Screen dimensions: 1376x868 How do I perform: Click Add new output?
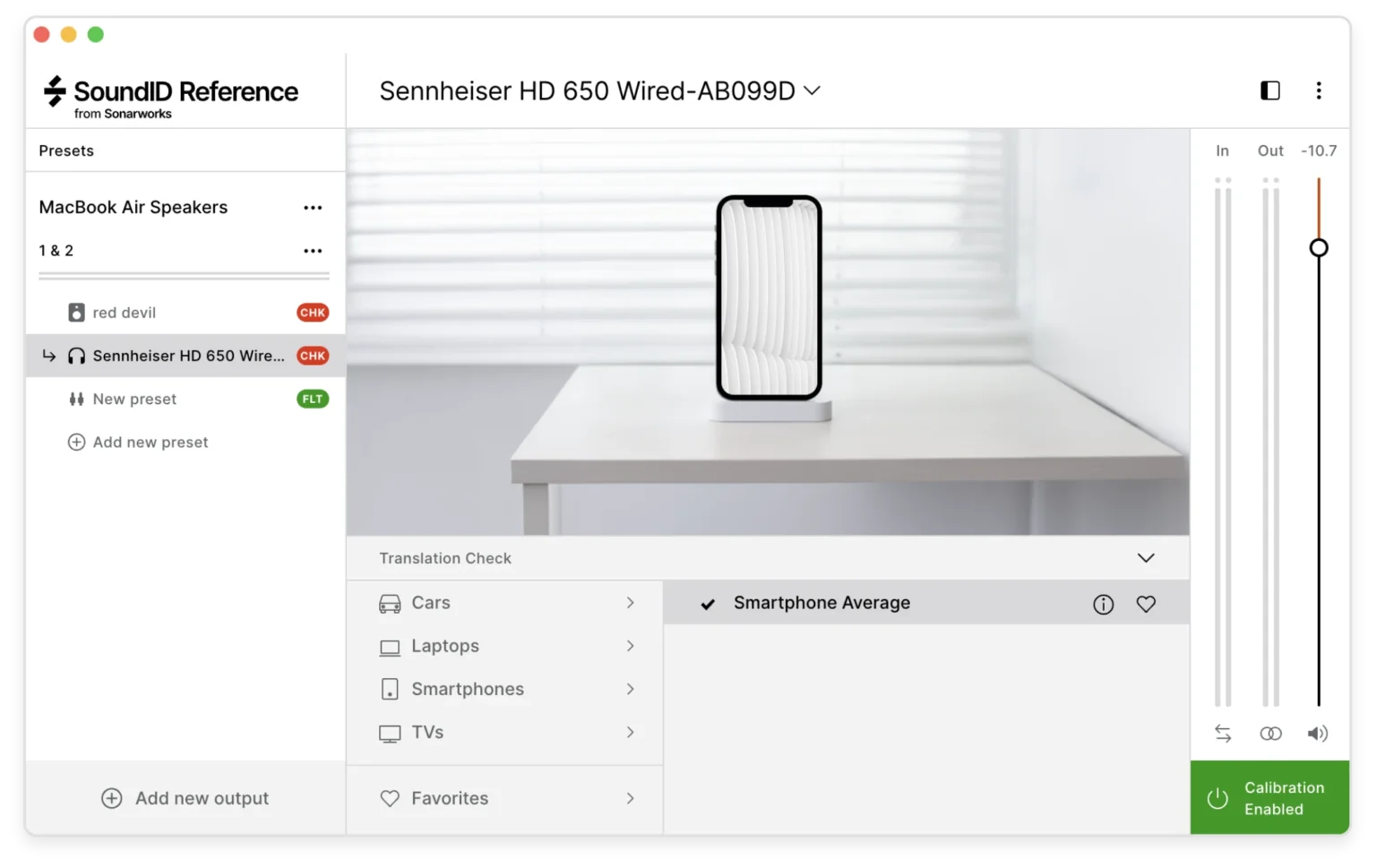pos(185,798)
